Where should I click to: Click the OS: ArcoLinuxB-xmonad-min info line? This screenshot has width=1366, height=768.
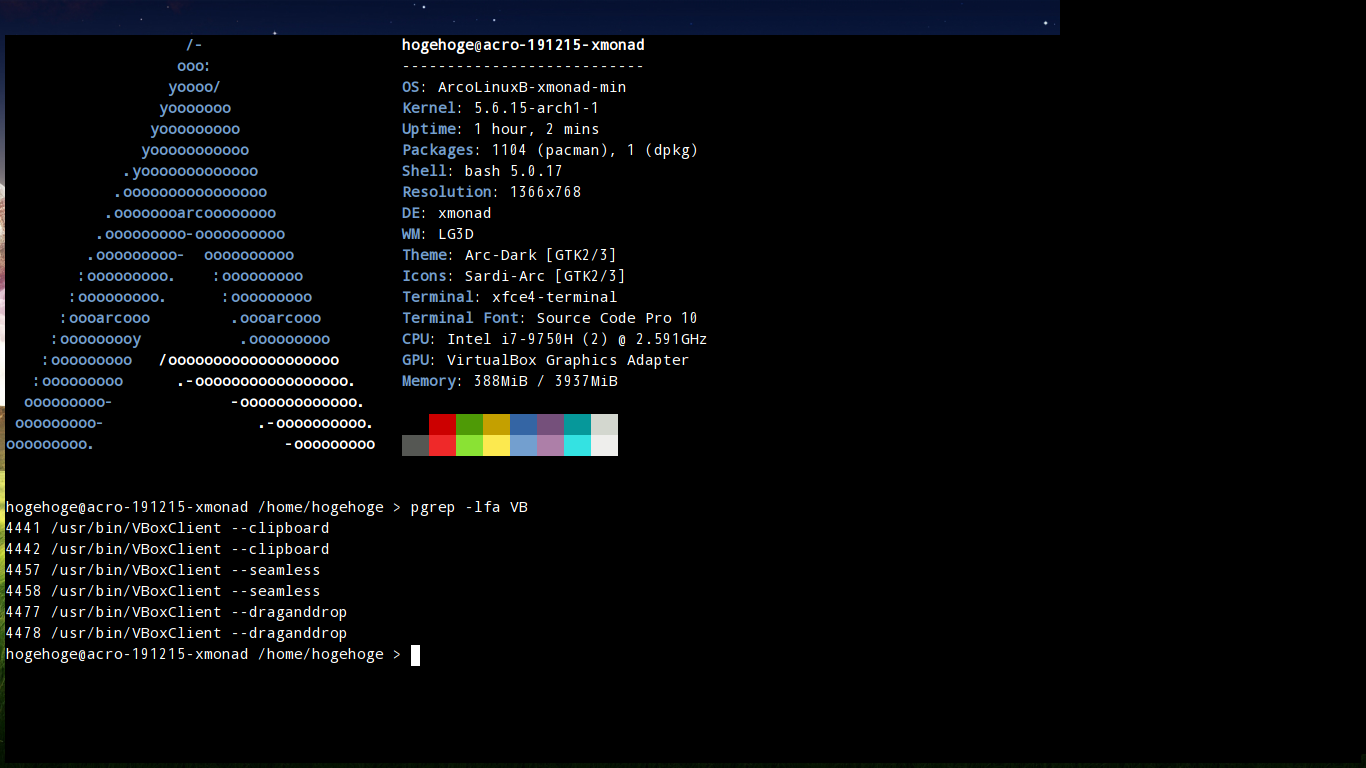pyautogui.click(x=513, y=87)
